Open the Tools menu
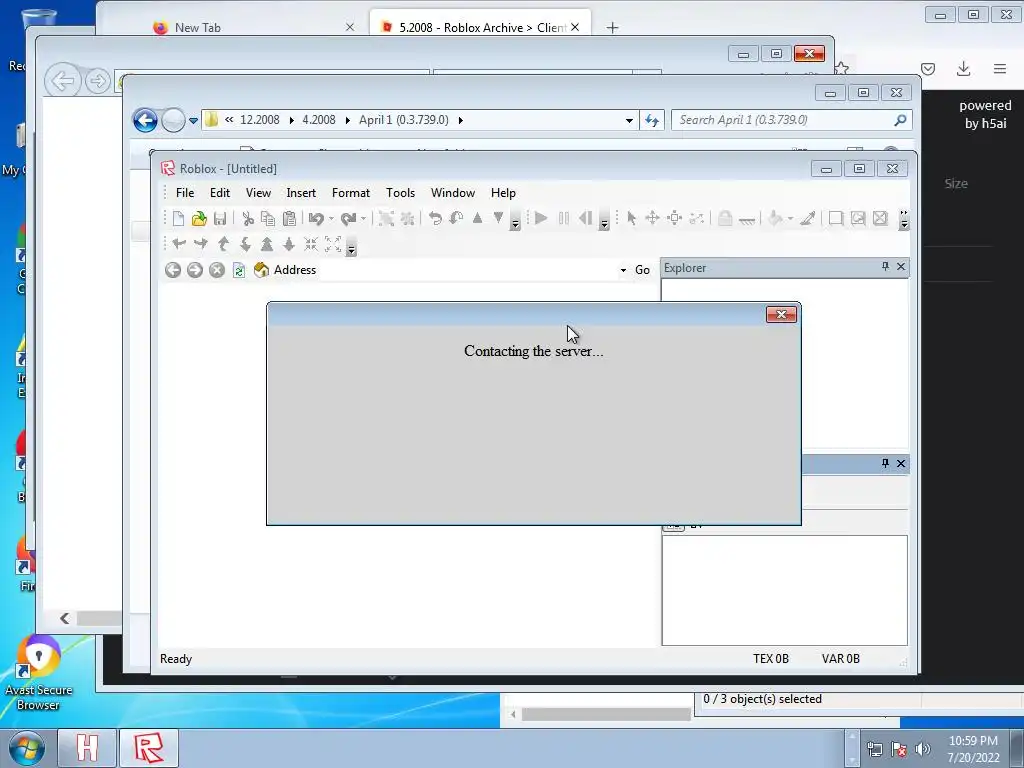The height and width of the screenshot is (768, 1024). point(400,193)
